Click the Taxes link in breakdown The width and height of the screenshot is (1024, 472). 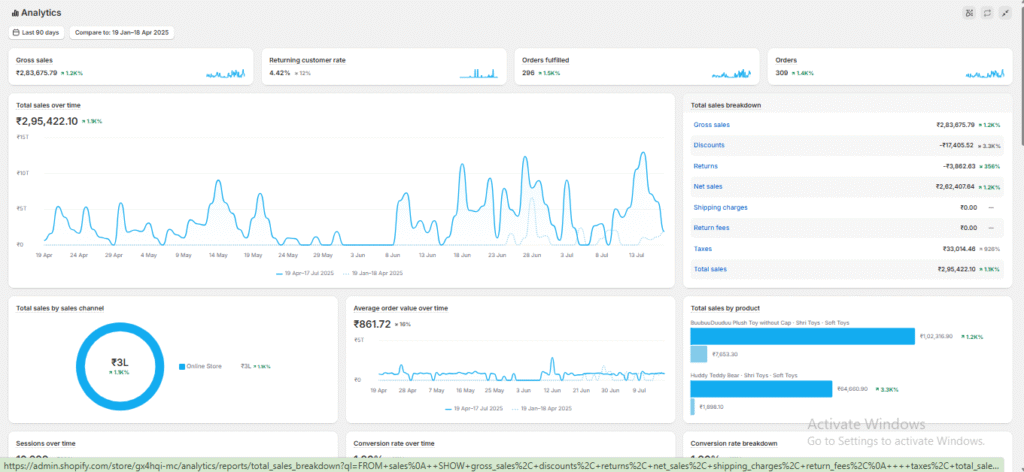click(702, 249)
